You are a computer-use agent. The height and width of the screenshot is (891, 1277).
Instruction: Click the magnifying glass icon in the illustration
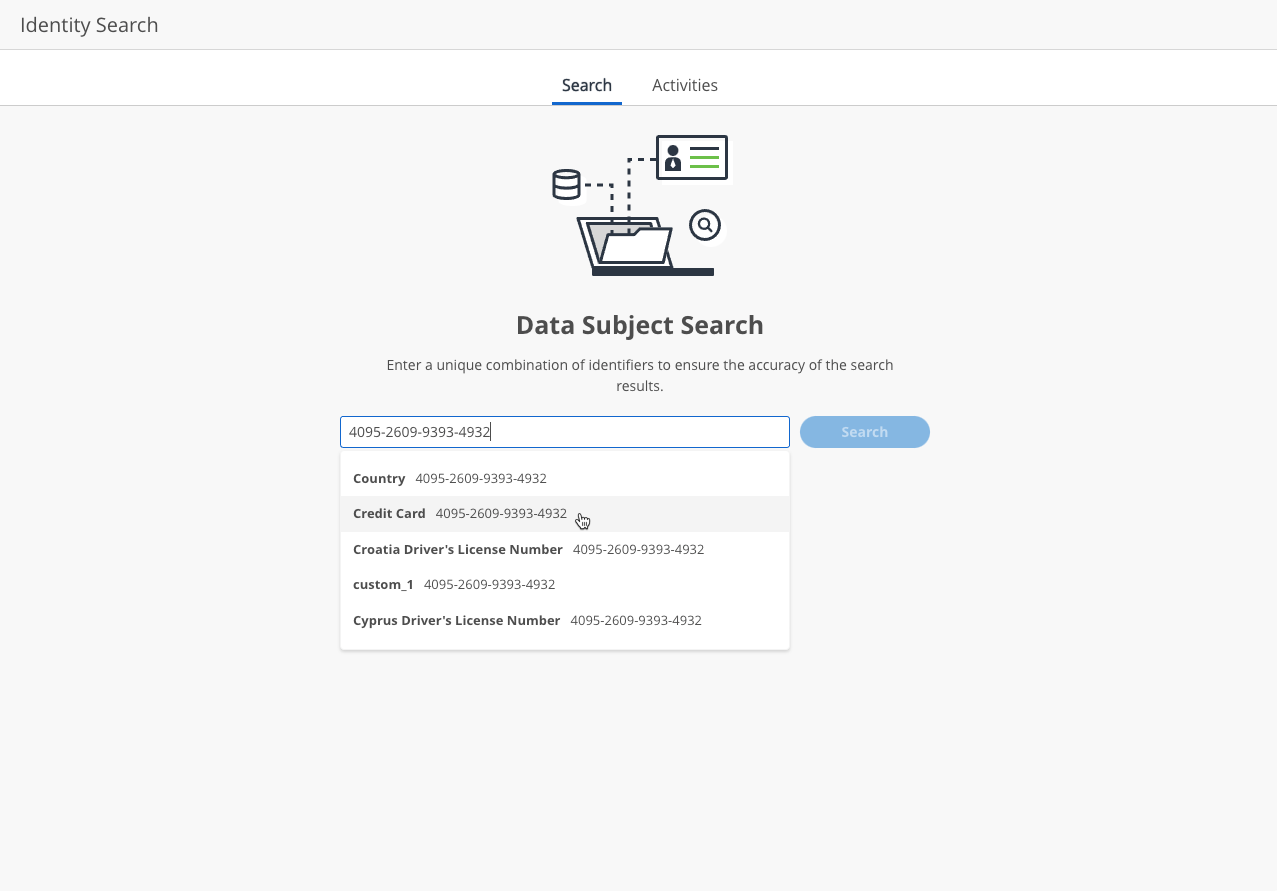pos(705,225)
